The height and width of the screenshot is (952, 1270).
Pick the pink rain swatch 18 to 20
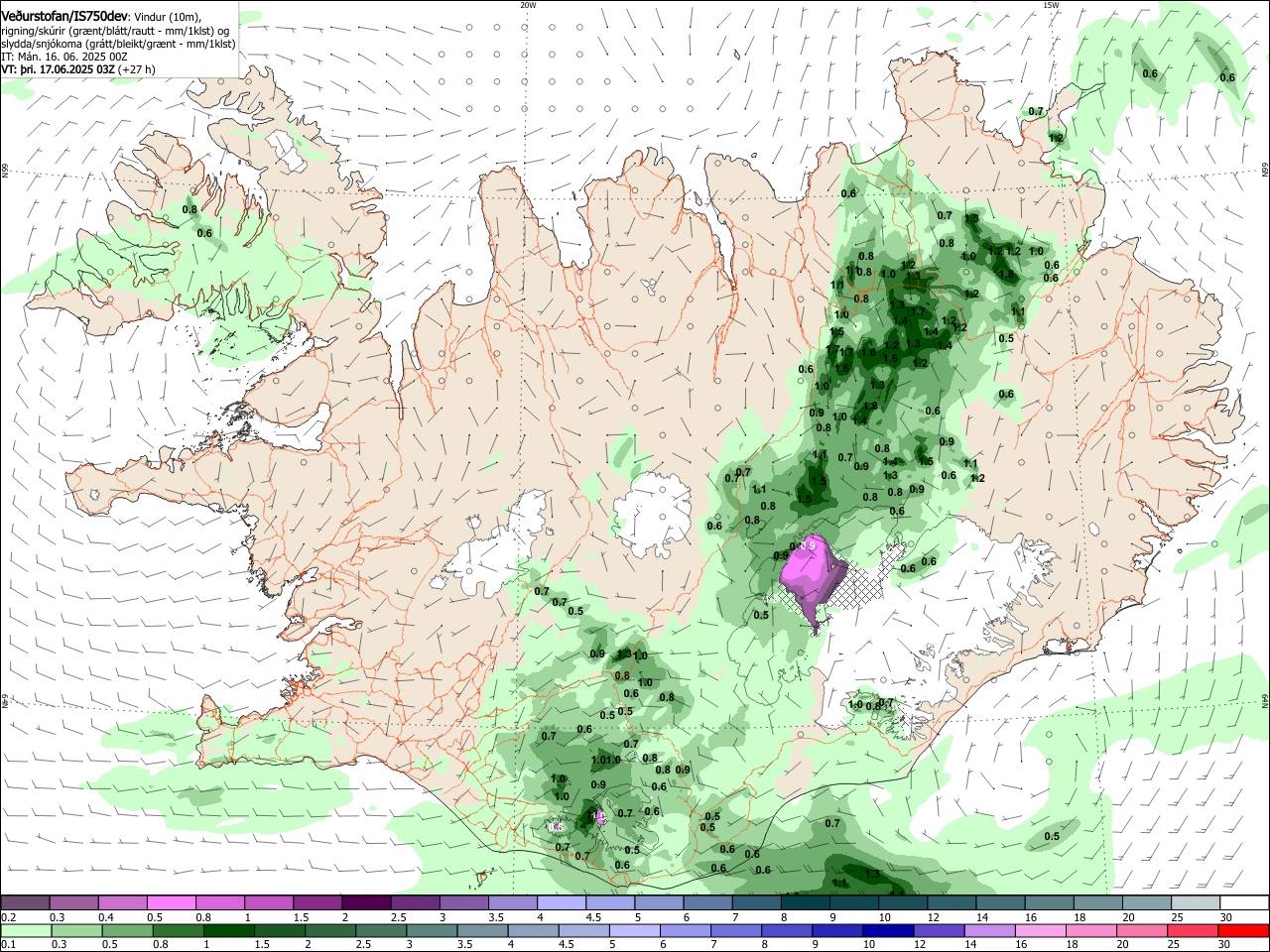coord(1091,930)
